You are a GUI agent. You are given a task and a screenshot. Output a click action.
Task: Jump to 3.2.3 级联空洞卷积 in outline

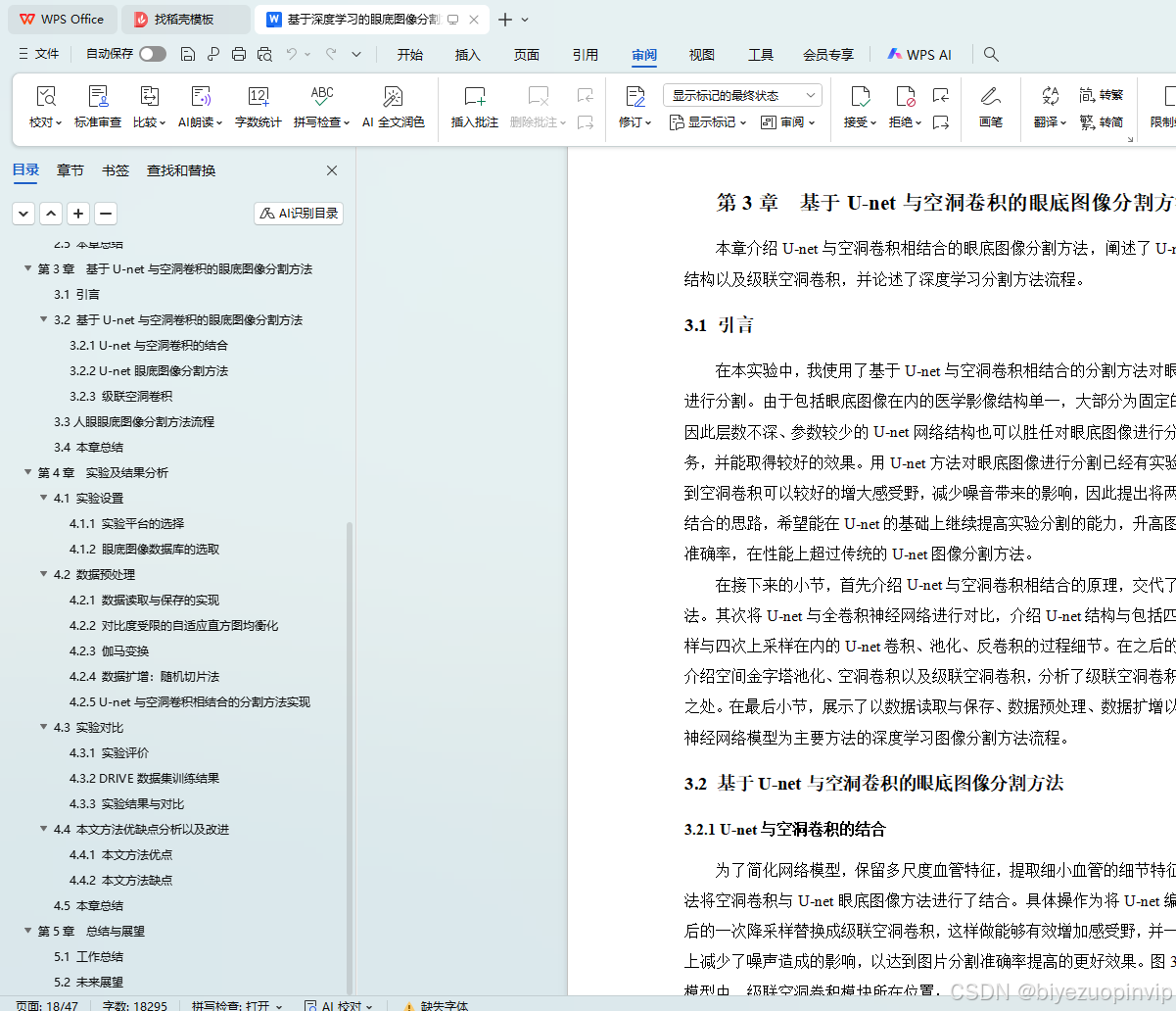(120, 396)
